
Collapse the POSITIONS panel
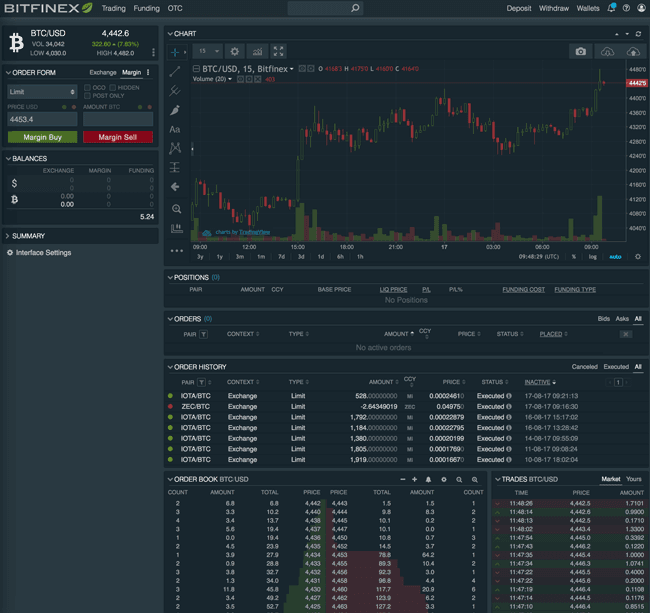point(170,277)
